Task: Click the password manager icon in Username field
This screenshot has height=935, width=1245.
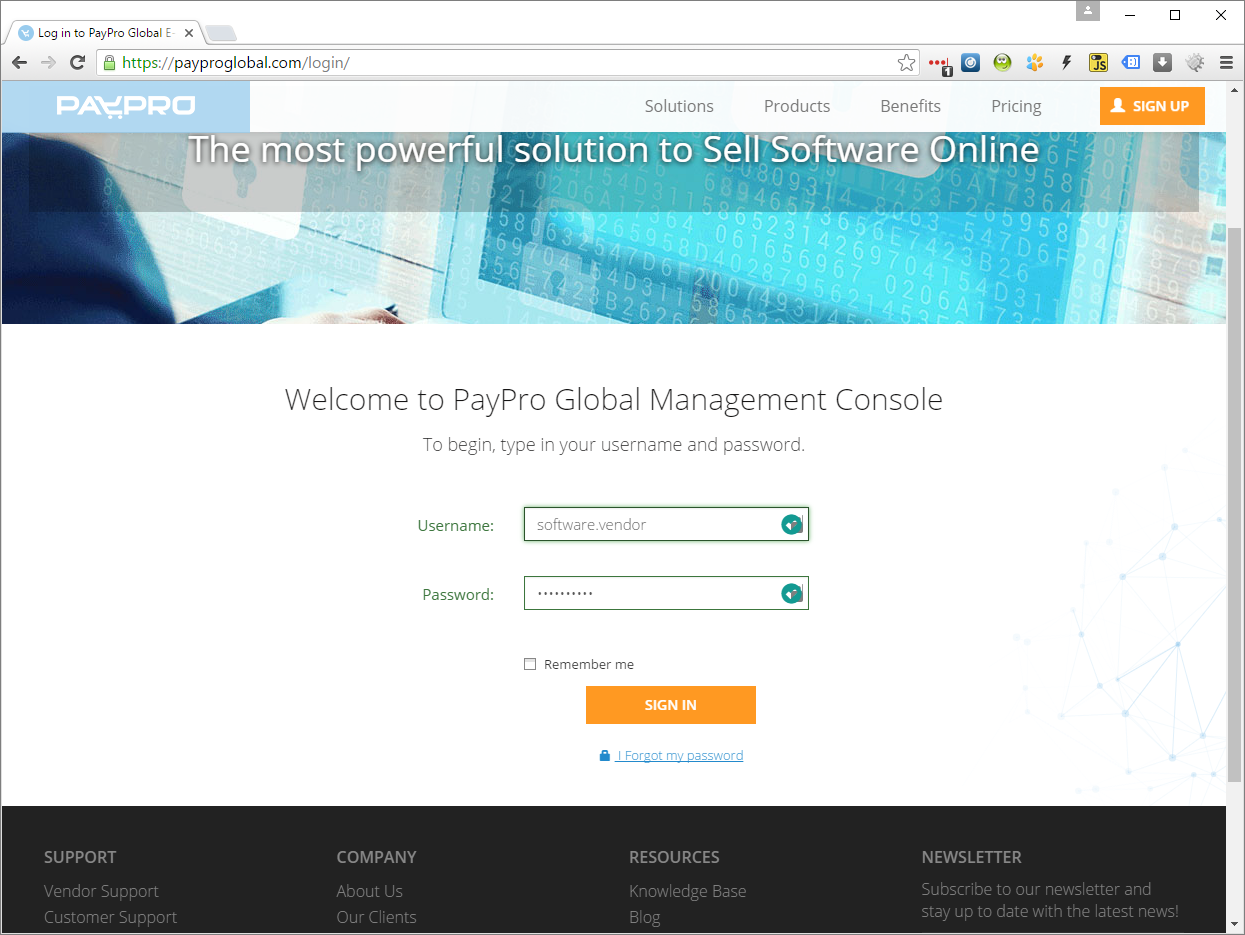Action: pyautogui.click(x=792, y=524)
